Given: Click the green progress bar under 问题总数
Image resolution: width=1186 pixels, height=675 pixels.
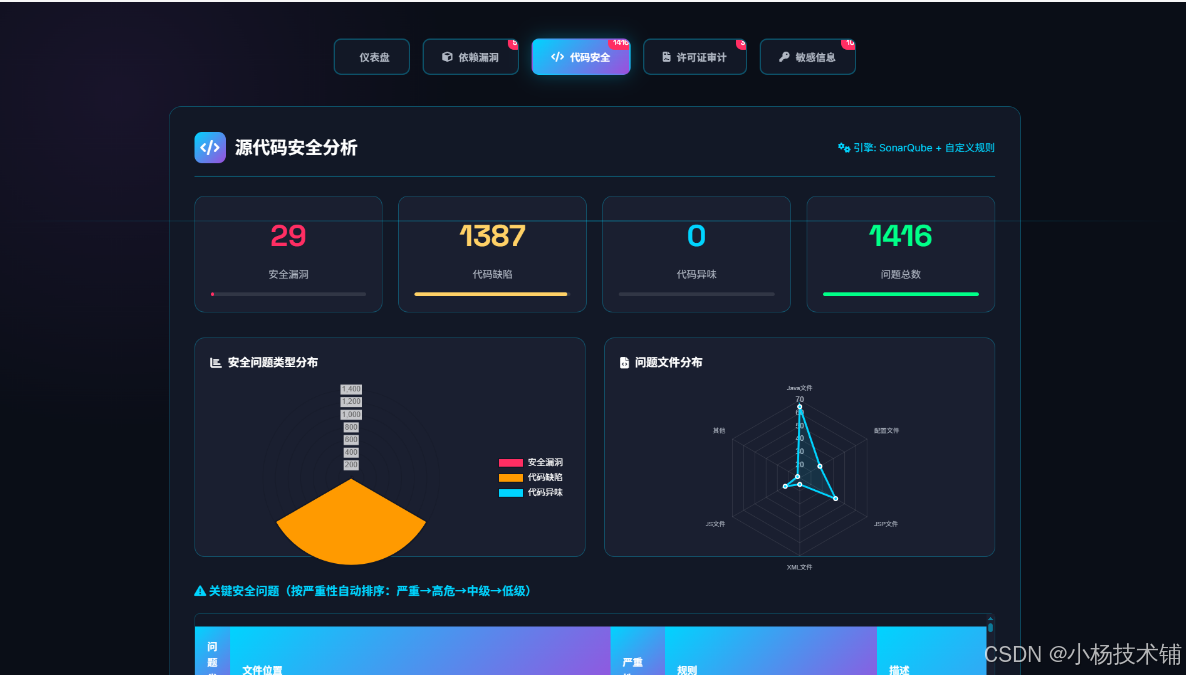Looking at the screenshot, I should pyautogui.click(x=901, y=294).
